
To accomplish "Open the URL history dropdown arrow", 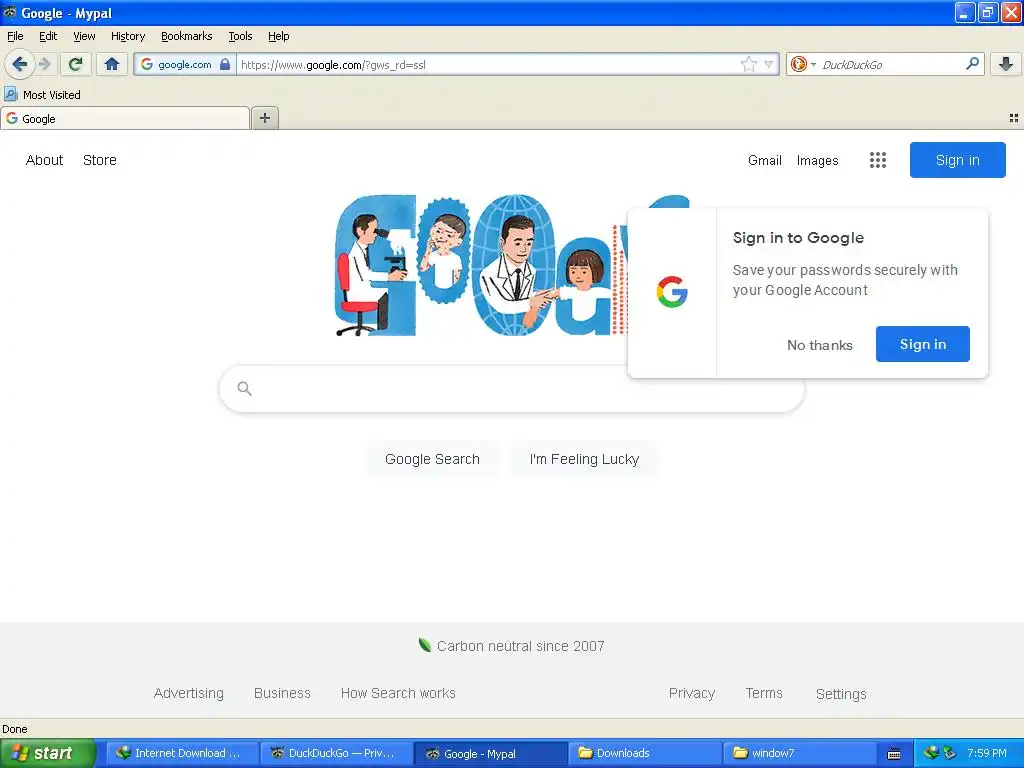I will pos(769,64).
